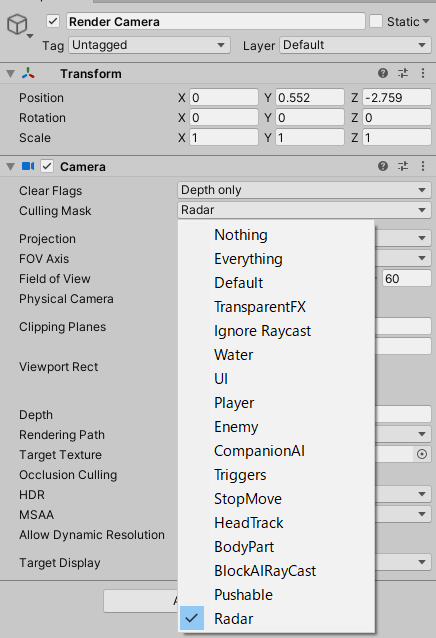This screenshot has width=436, height=638.
Task: Open Camera preset settings icon
Action: coord(403,166)
